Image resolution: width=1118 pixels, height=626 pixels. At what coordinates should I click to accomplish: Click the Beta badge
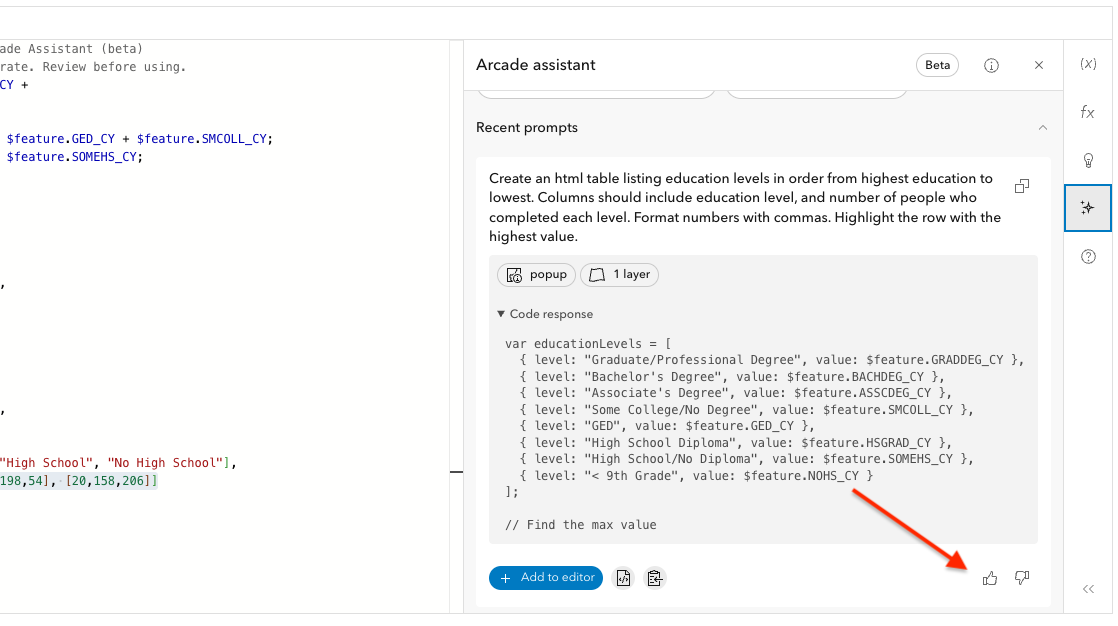(x=937, y=65)
